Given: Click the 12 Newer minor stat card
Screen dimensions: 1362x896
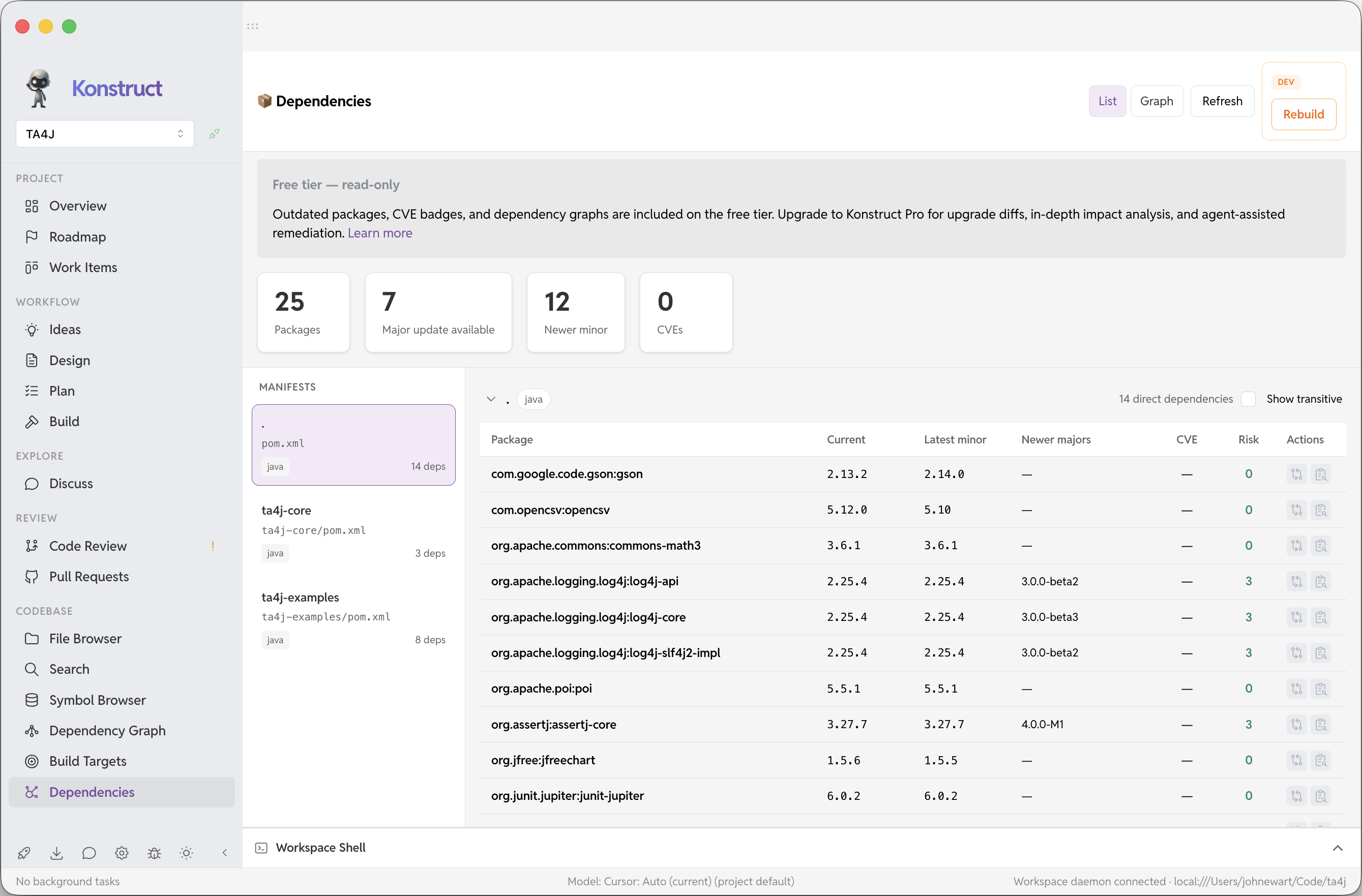Looking at the screenshot, I should (x=575, y=312).
